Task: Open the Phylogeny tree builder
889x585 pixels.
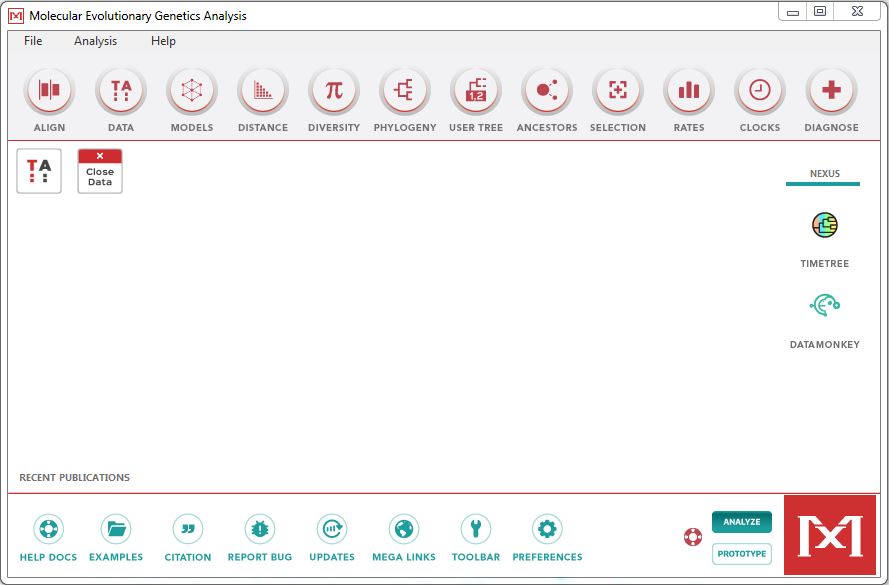Action: point(405,92)
